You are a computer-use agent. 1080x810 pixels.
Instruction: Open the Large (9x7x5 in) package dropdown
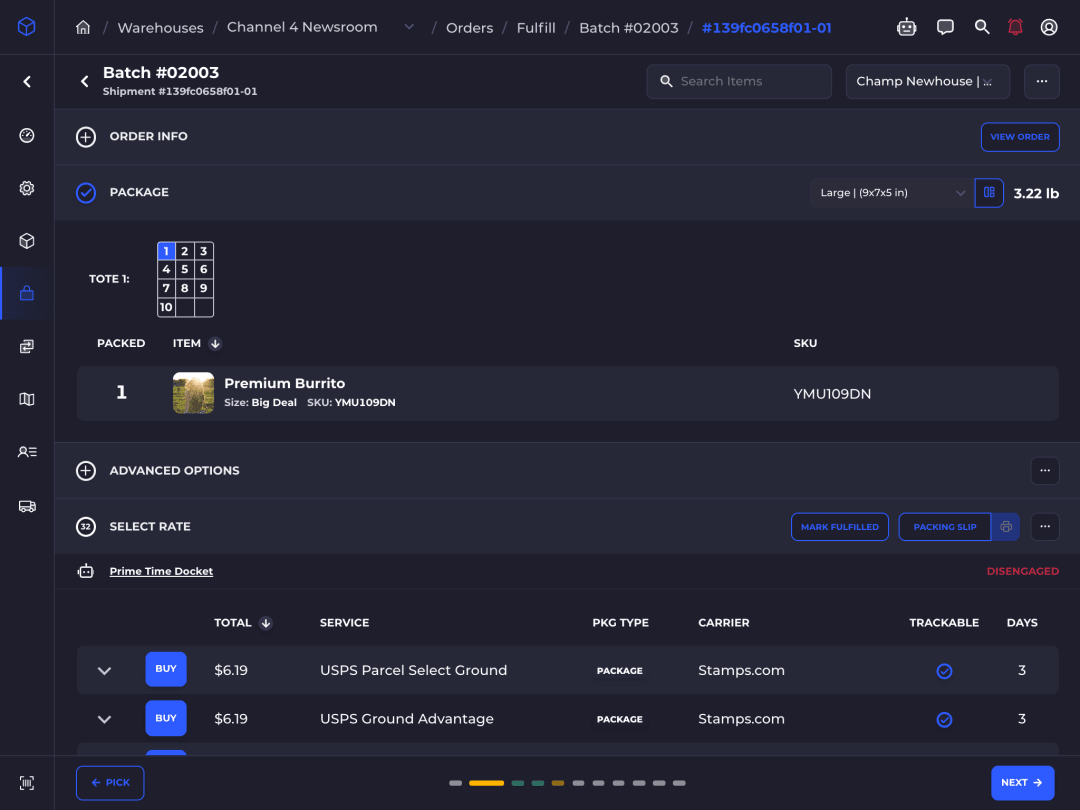click(892, 193)
